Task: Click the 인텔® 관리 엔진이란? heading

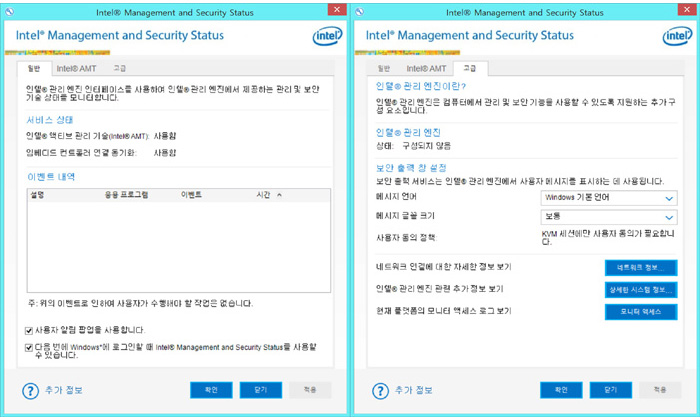Action: point(421,86)
